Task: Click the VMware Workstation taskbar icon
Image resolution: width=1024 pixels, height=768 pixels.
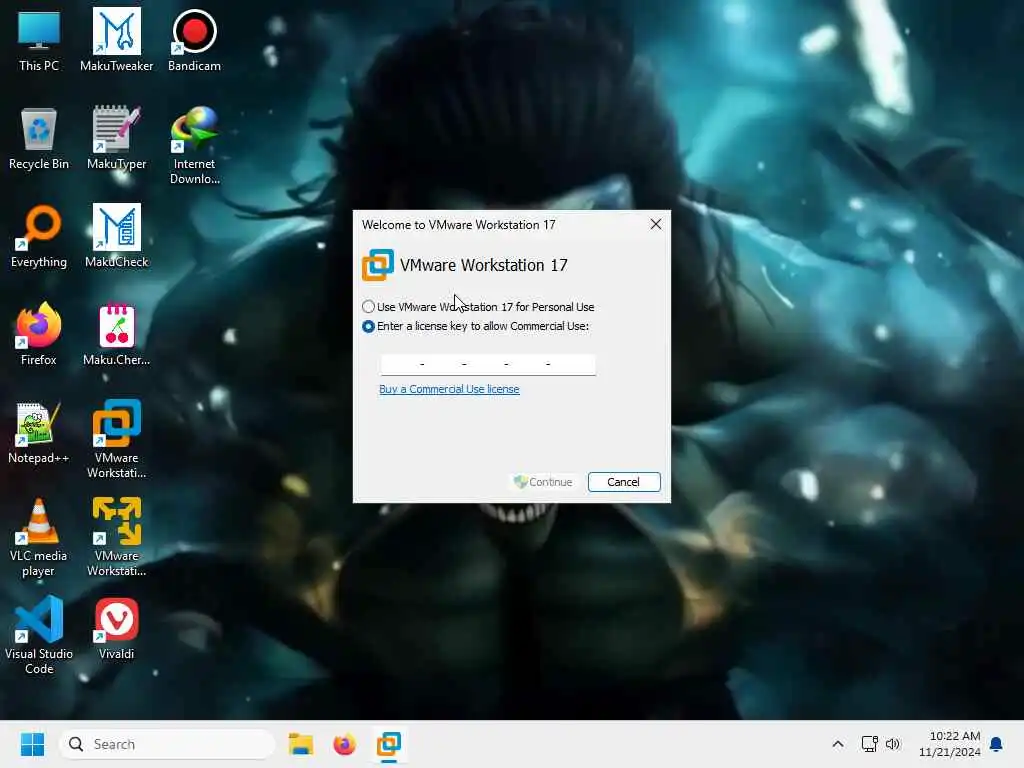Action: tap(389, 744)
